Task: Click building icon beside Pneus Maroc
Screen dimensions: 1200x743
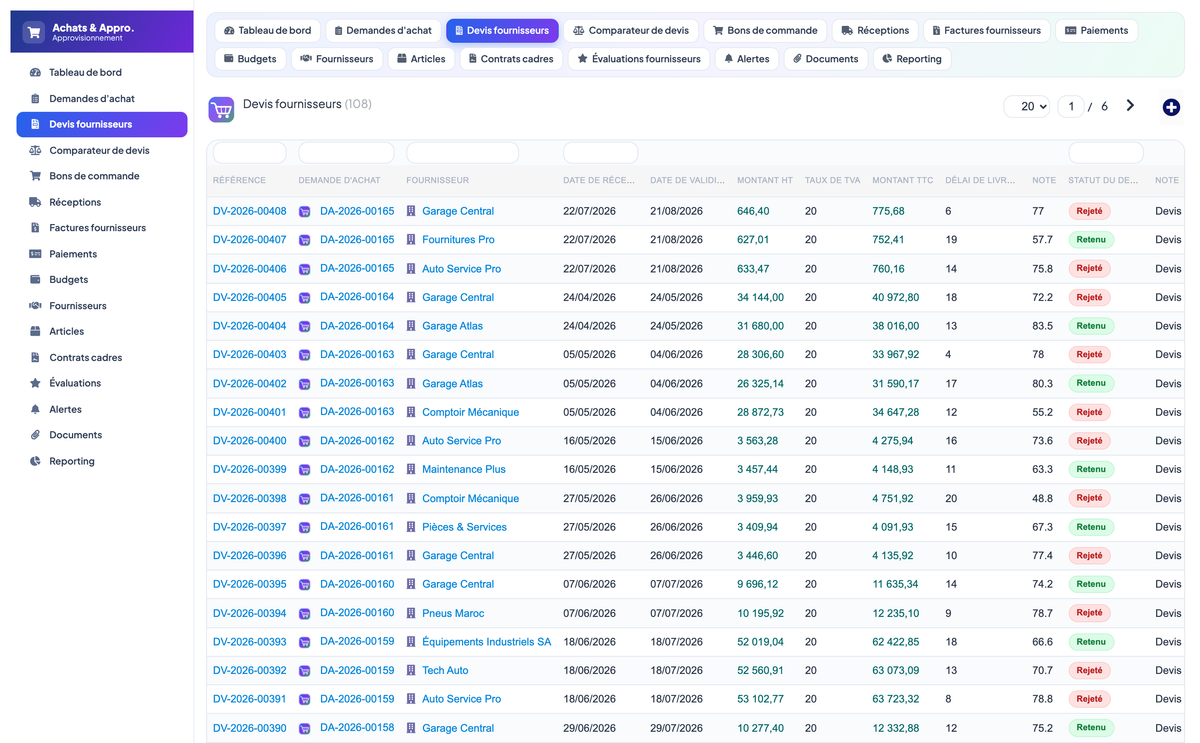Action: (411, 613)
